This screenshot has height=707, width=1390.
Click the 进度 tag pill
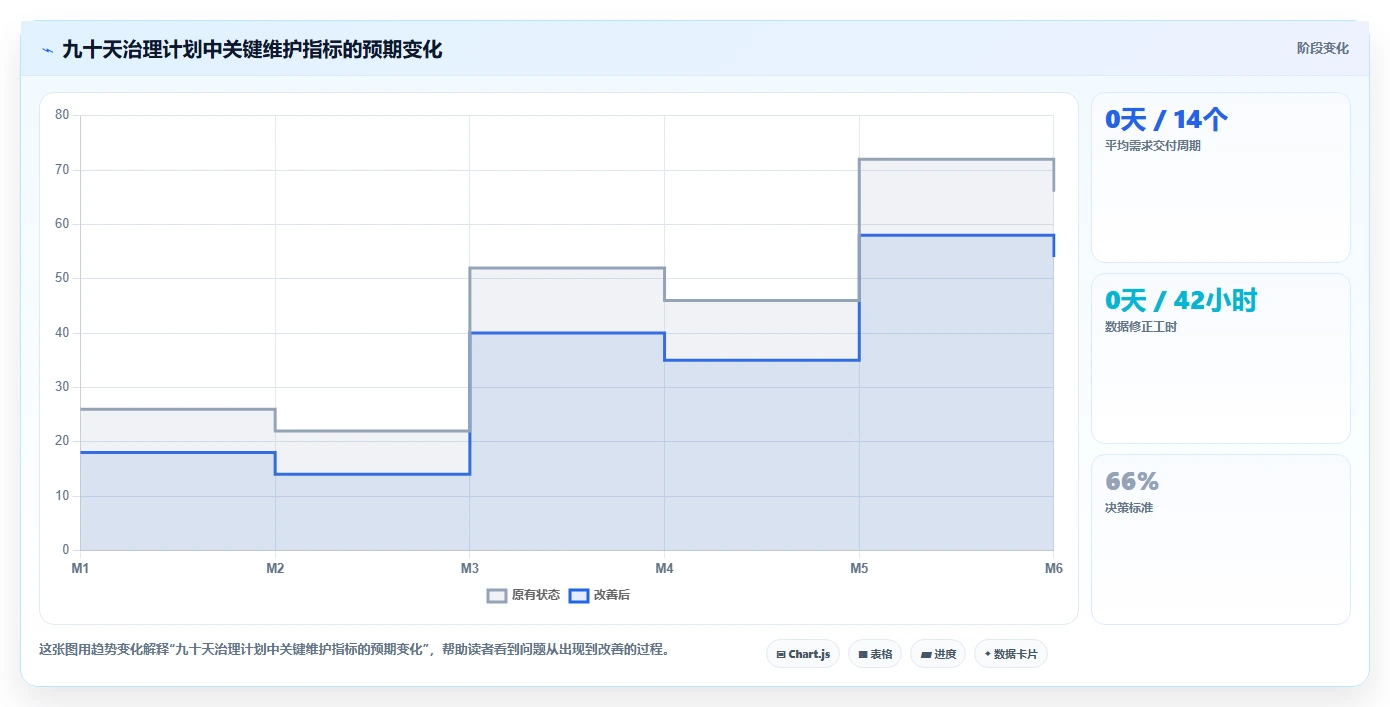938,654
